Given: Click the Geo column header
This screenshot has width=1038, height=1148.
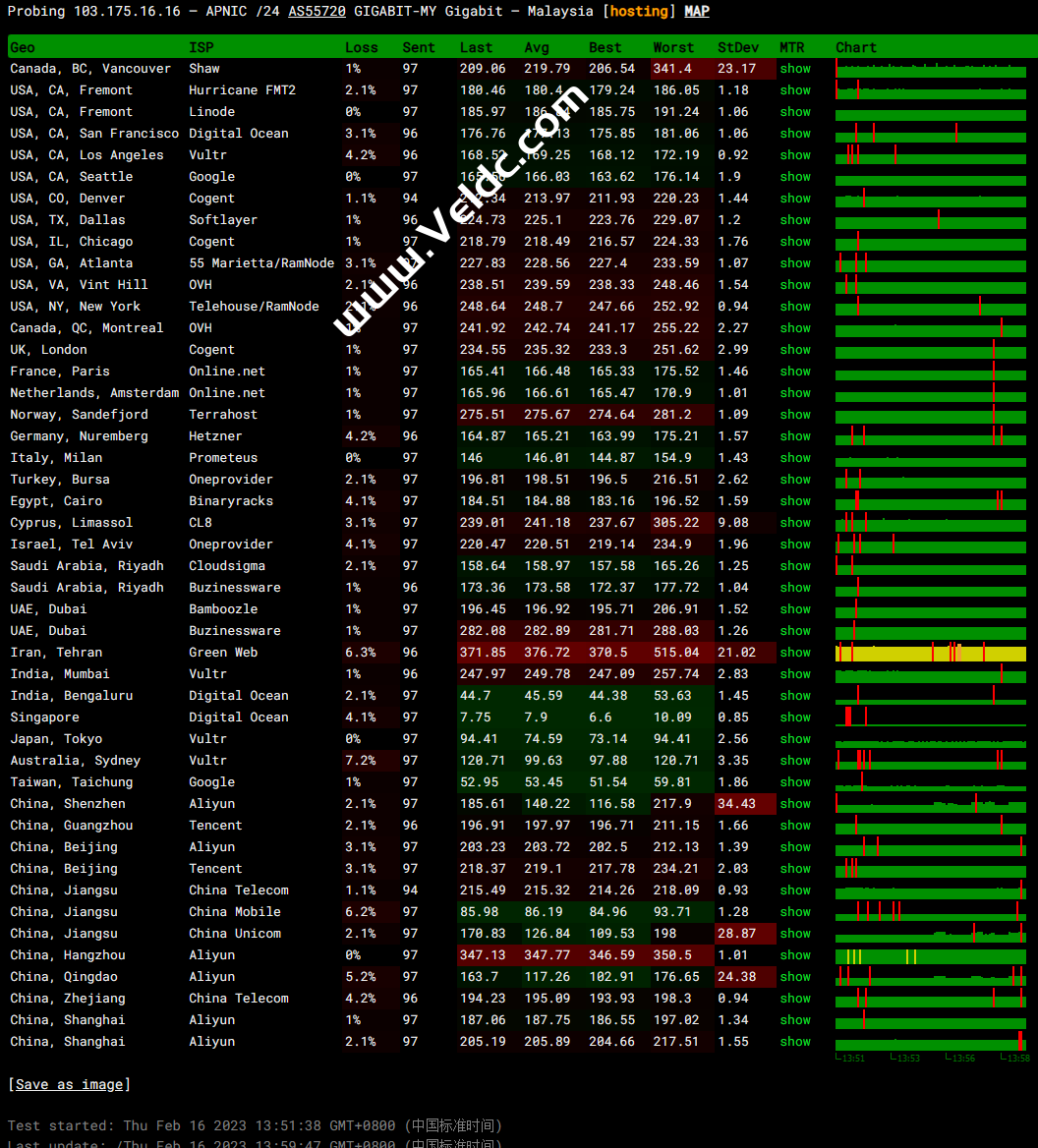Looking at the screenshot, I should click(23, 47).
